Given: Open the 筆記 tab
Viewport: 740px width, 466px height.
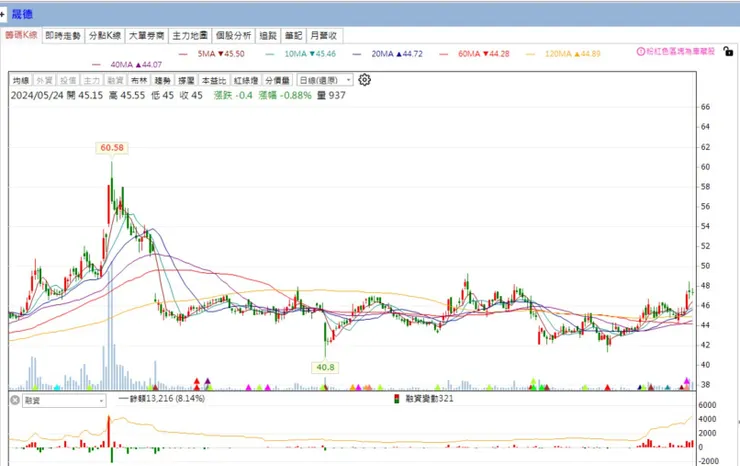Looking at the screenshot, I should coord(293,36).
